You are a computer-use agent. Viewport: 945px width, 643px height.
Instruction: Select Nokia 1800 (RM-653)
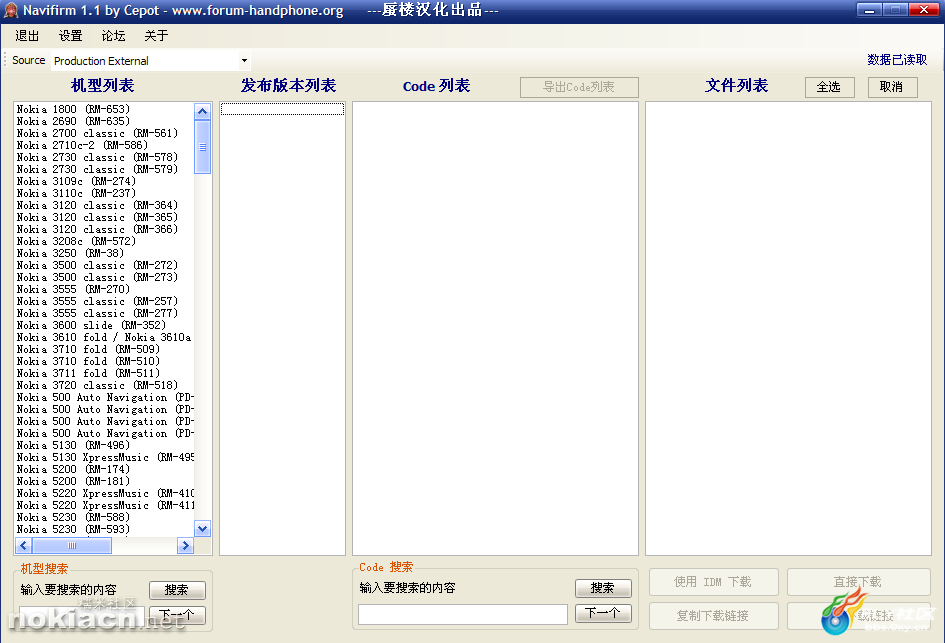(74, 109)
